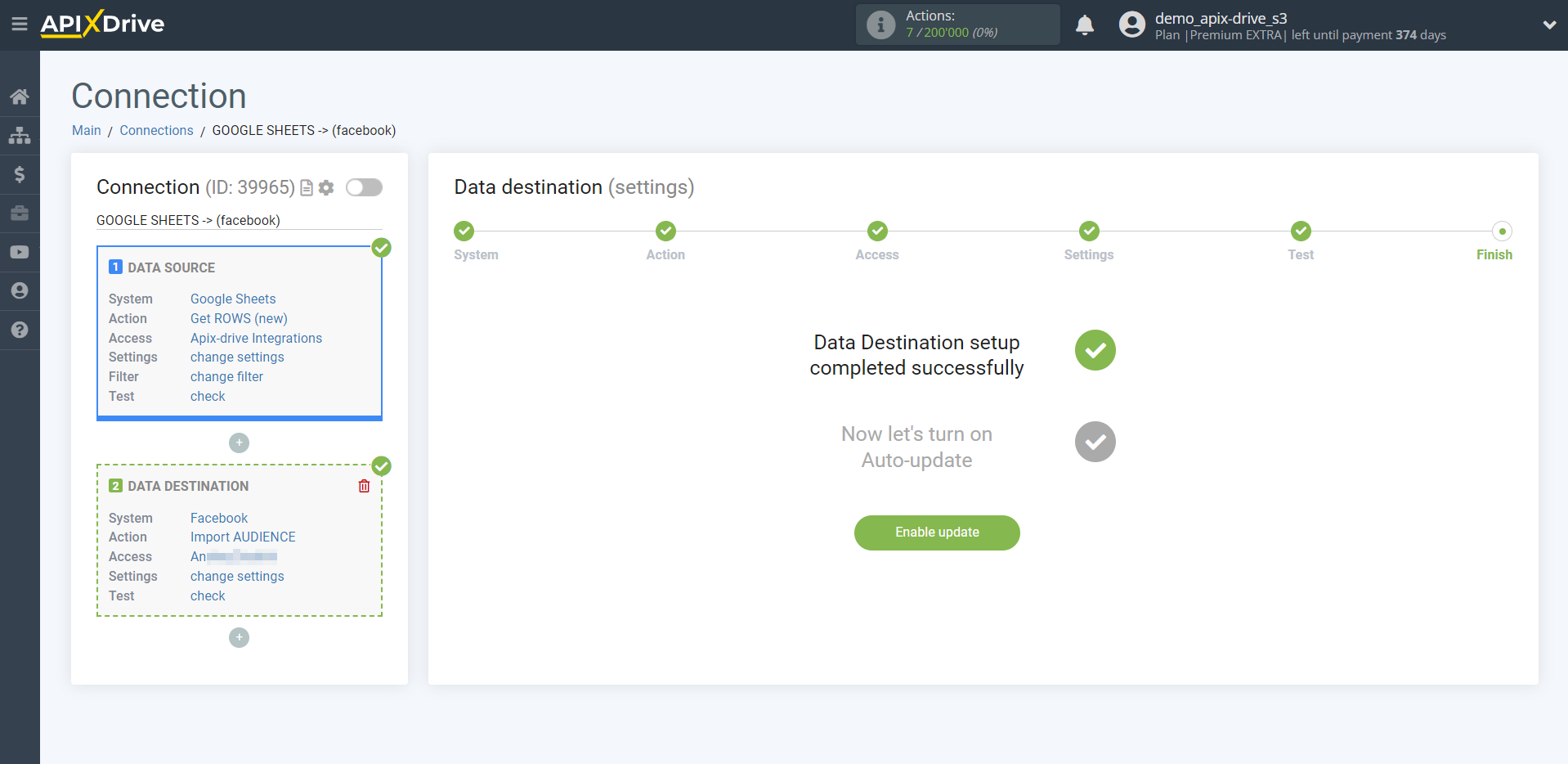Click the gray Auto-update checkmark
Screen dimensions: 1568x764
click(1095, 442)
